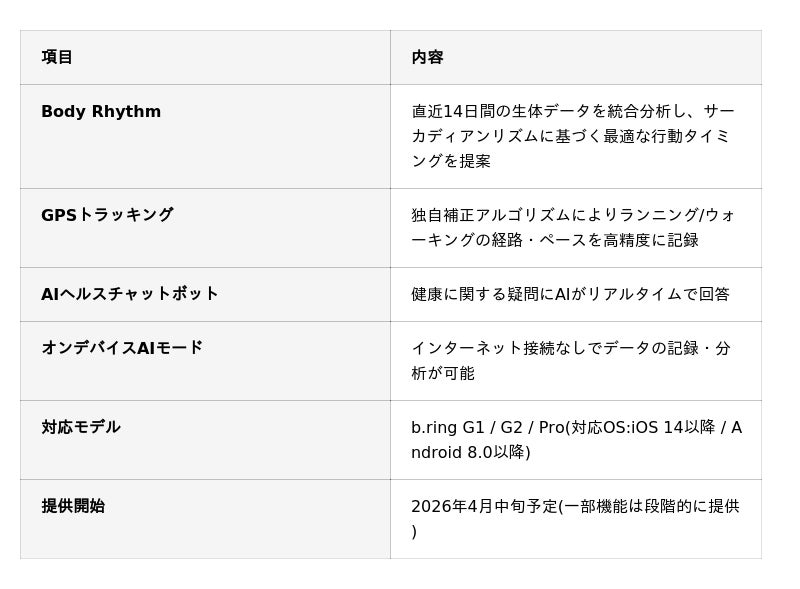Click the 内容 column header
800x589 pixels.
(427, 57)
